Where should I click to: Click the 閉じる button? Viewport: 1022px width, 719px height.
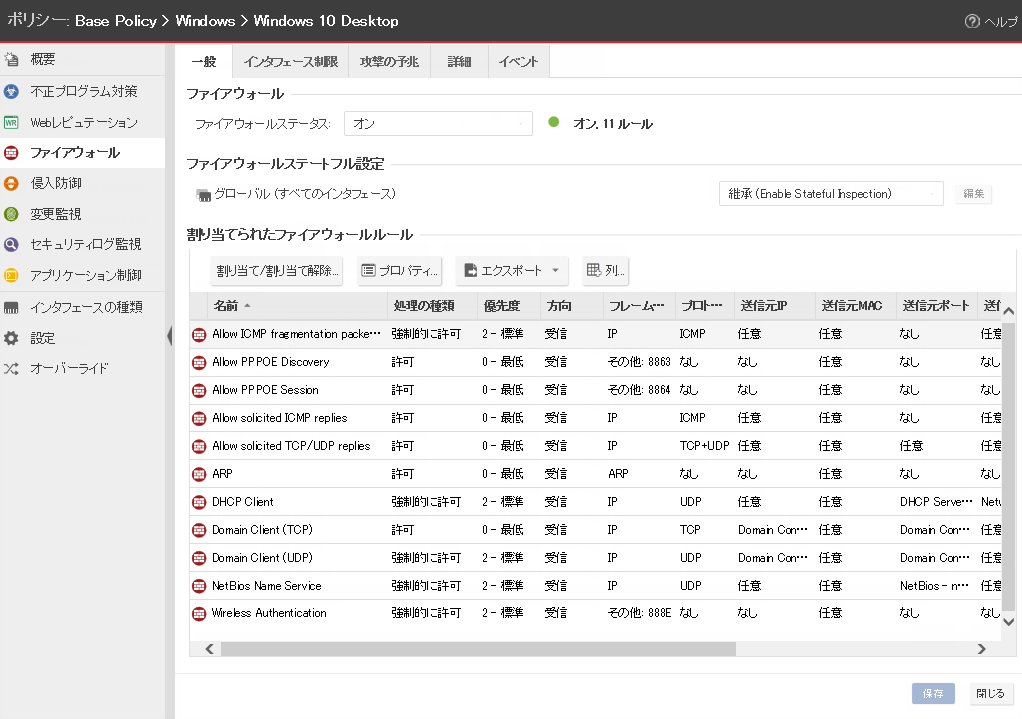pyautogui.click(x=990, y=693)
